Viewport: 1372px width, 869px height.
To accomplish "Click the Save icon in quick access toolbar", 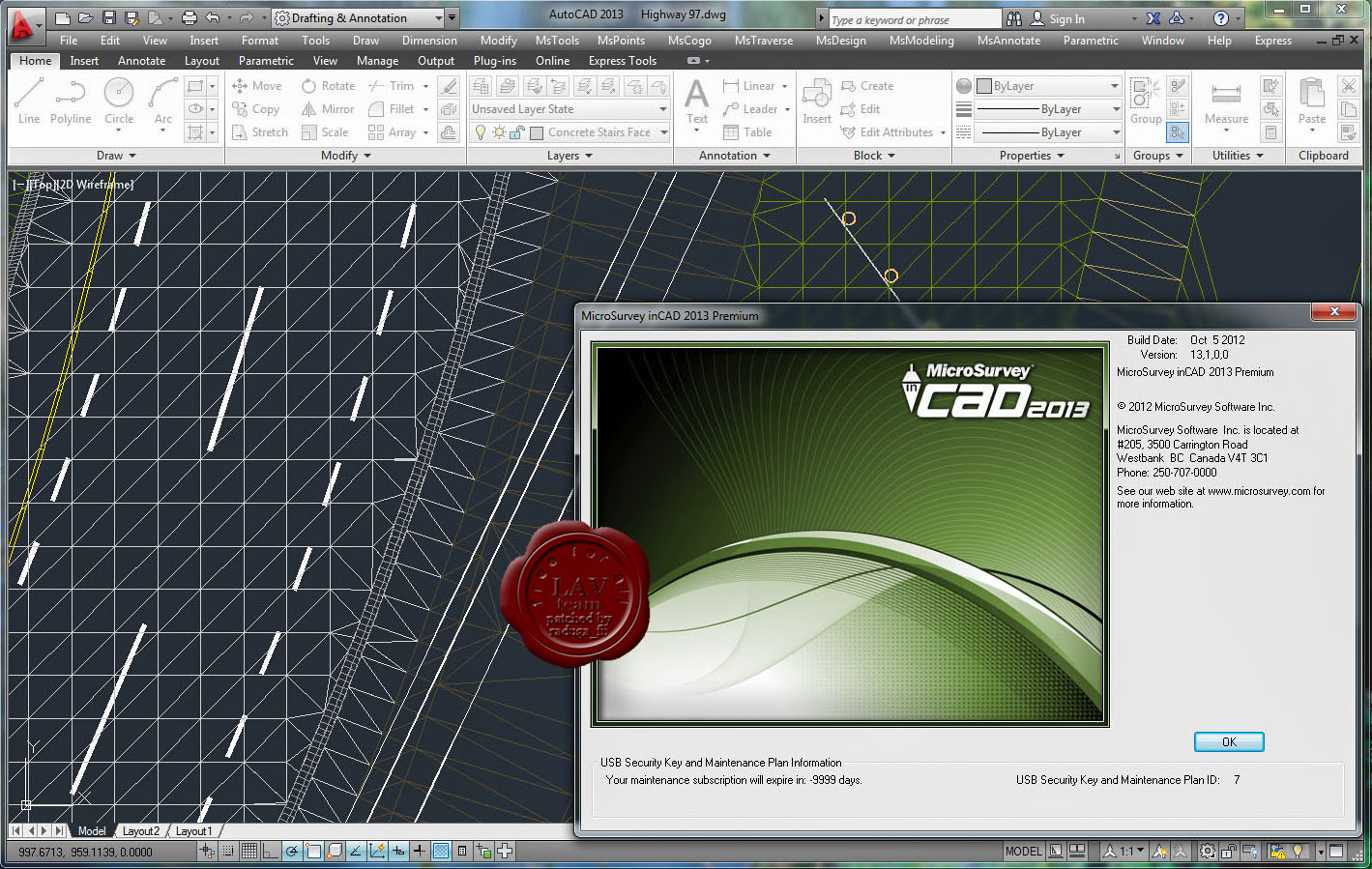I will point(108,18).
